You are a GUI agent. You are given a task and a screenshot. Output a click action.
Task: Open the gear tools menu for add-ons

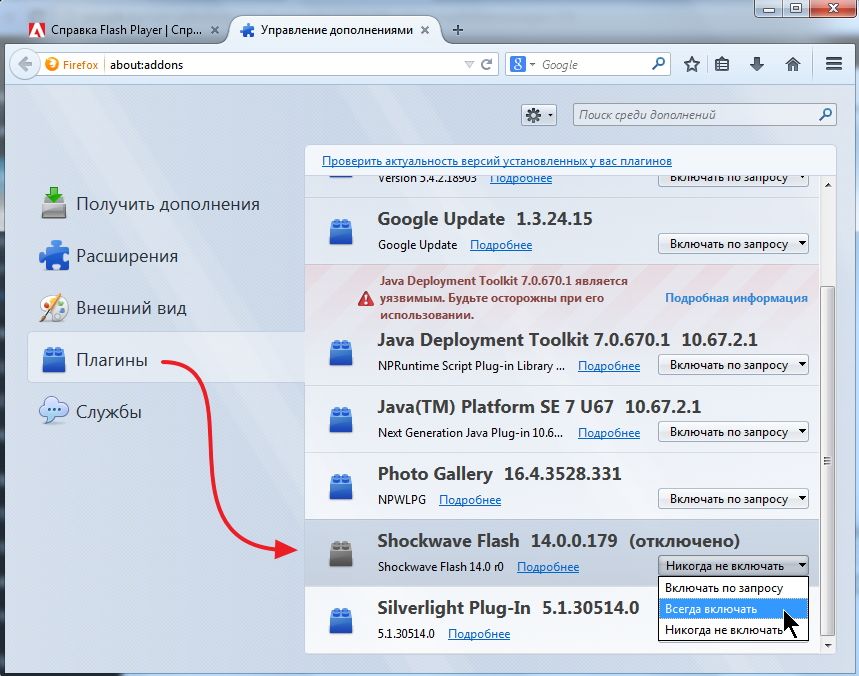(x=539, y=115)
